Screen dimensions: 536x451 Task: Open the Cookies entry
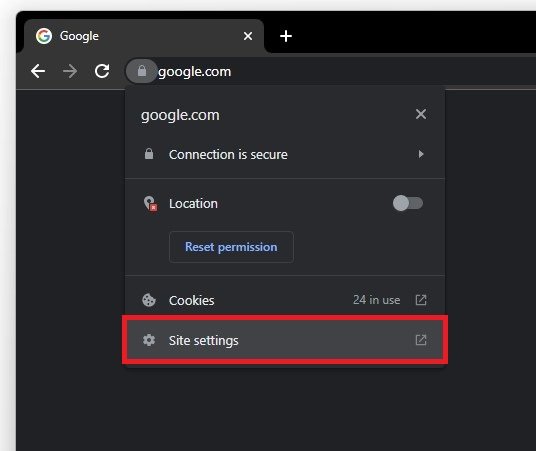[x=285, y=300]
